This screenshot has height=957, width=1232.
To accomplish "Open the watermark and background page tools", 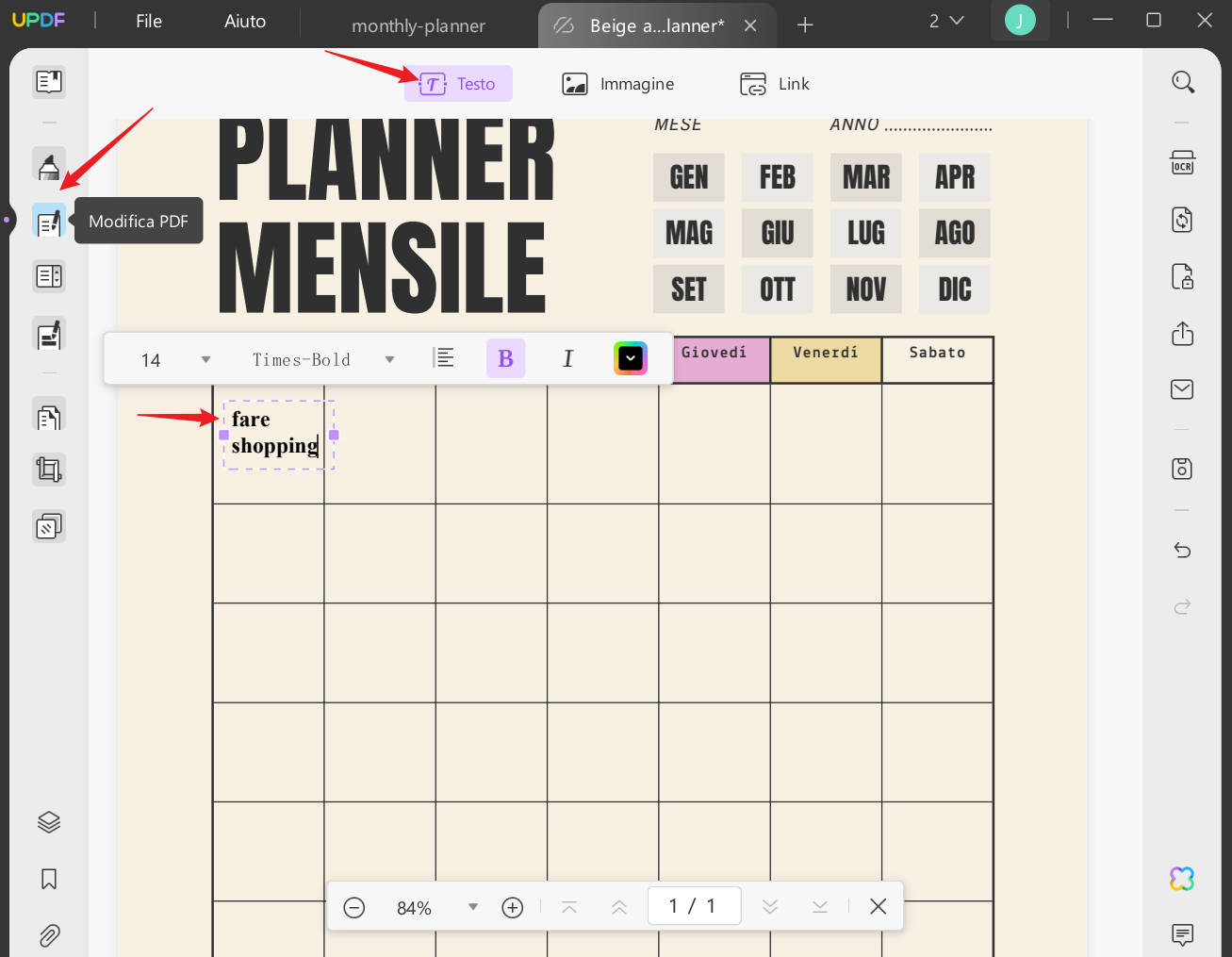I will click(49, 525).
